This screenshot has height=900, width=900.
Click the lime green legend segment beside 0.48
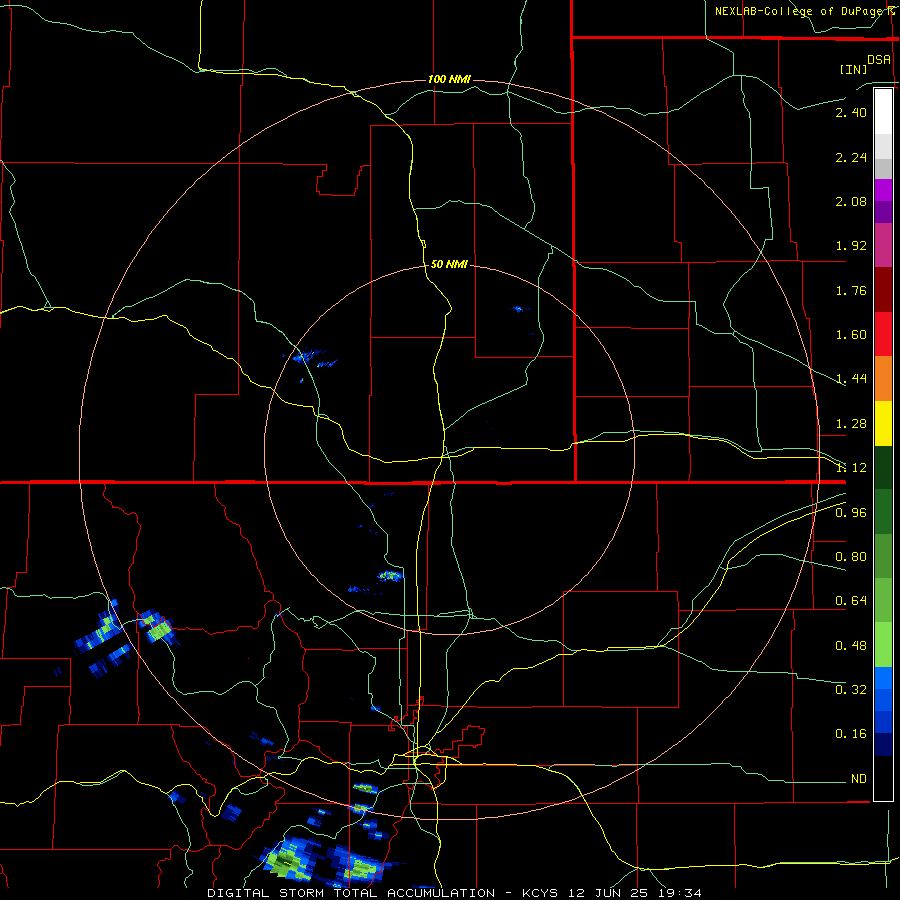point(883,645)
